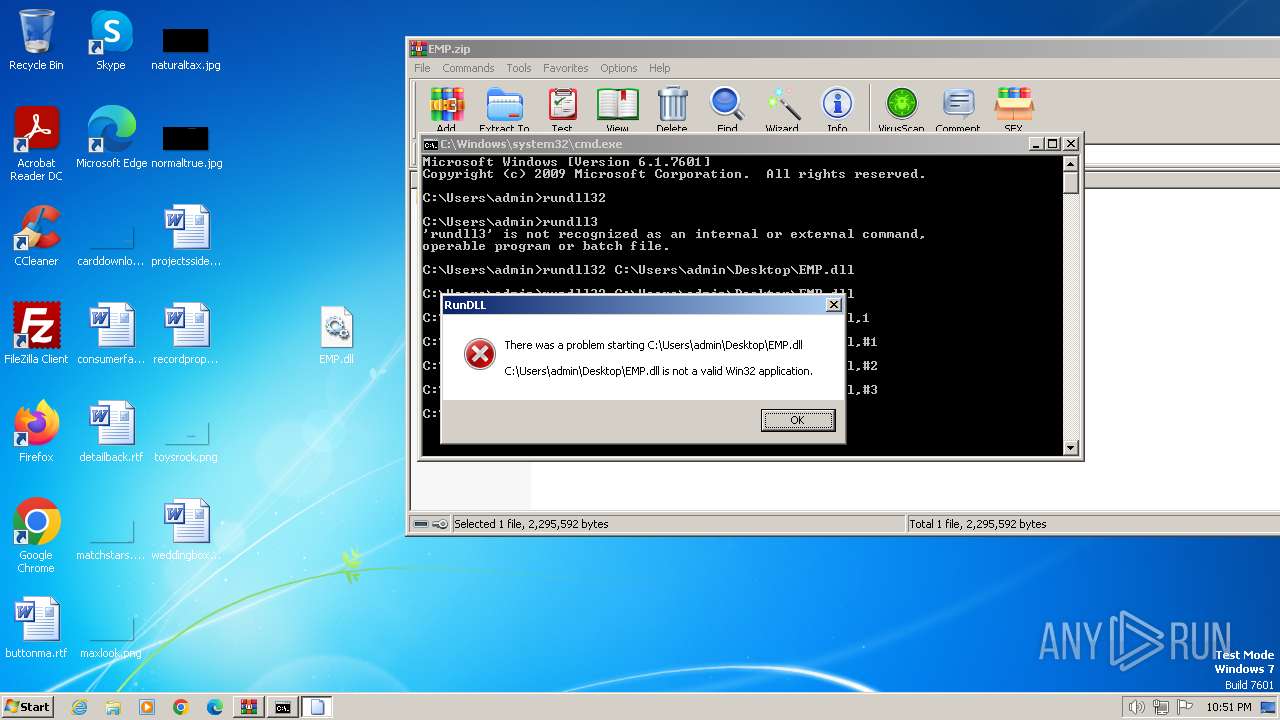Viewport: 1280px width, 720px height.
Task: Run VirusScan from WinRAR toolbar
Action: click(901, 108)
